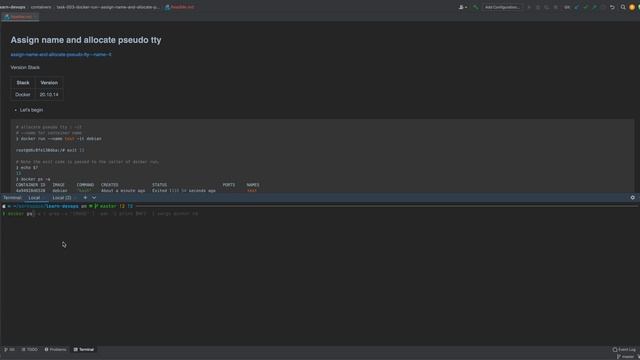
Task: Open the TODO tool window button
Action: [x=29, y=350]
